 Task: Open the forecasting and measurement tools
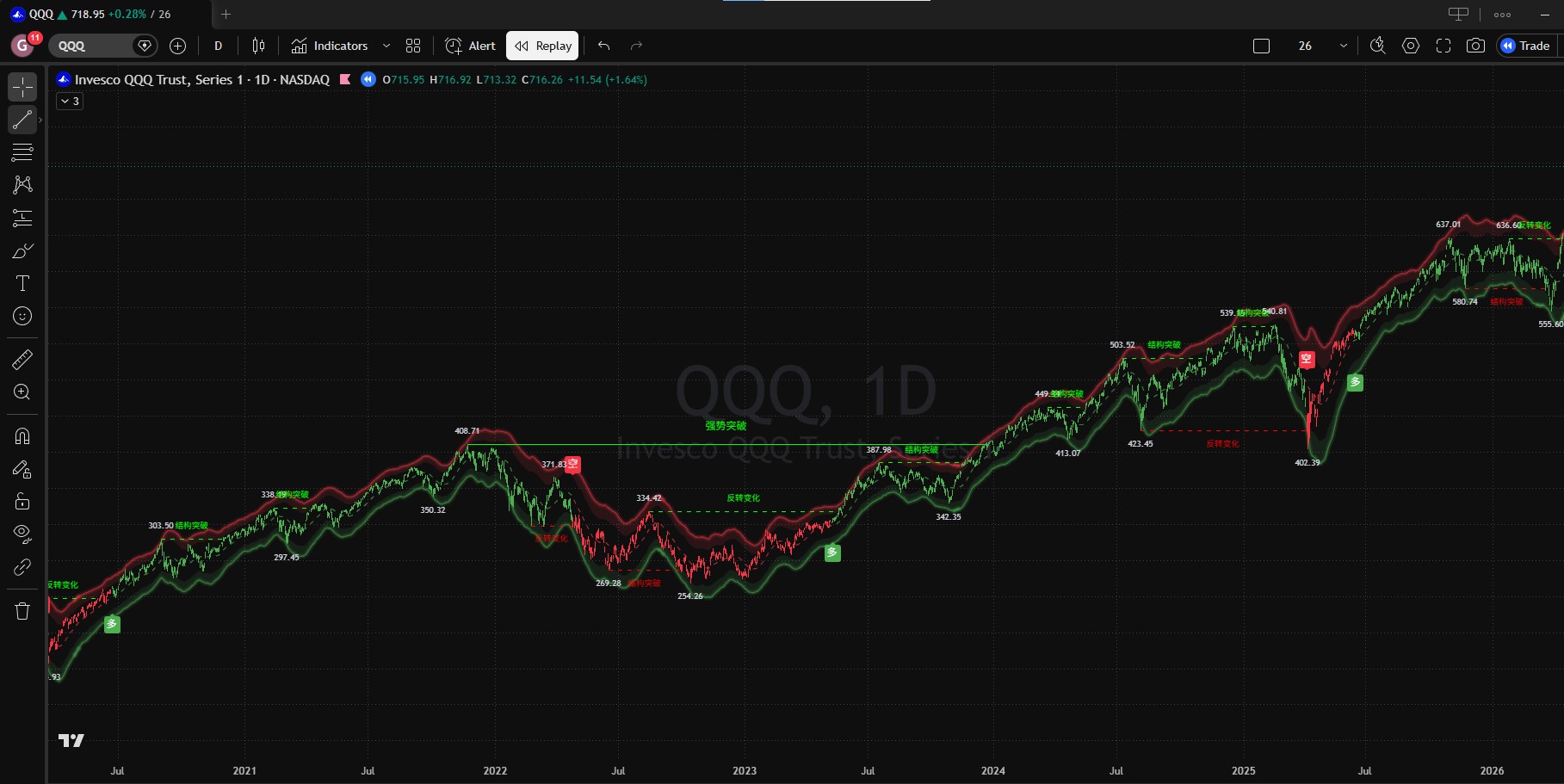tap(22, 218)
